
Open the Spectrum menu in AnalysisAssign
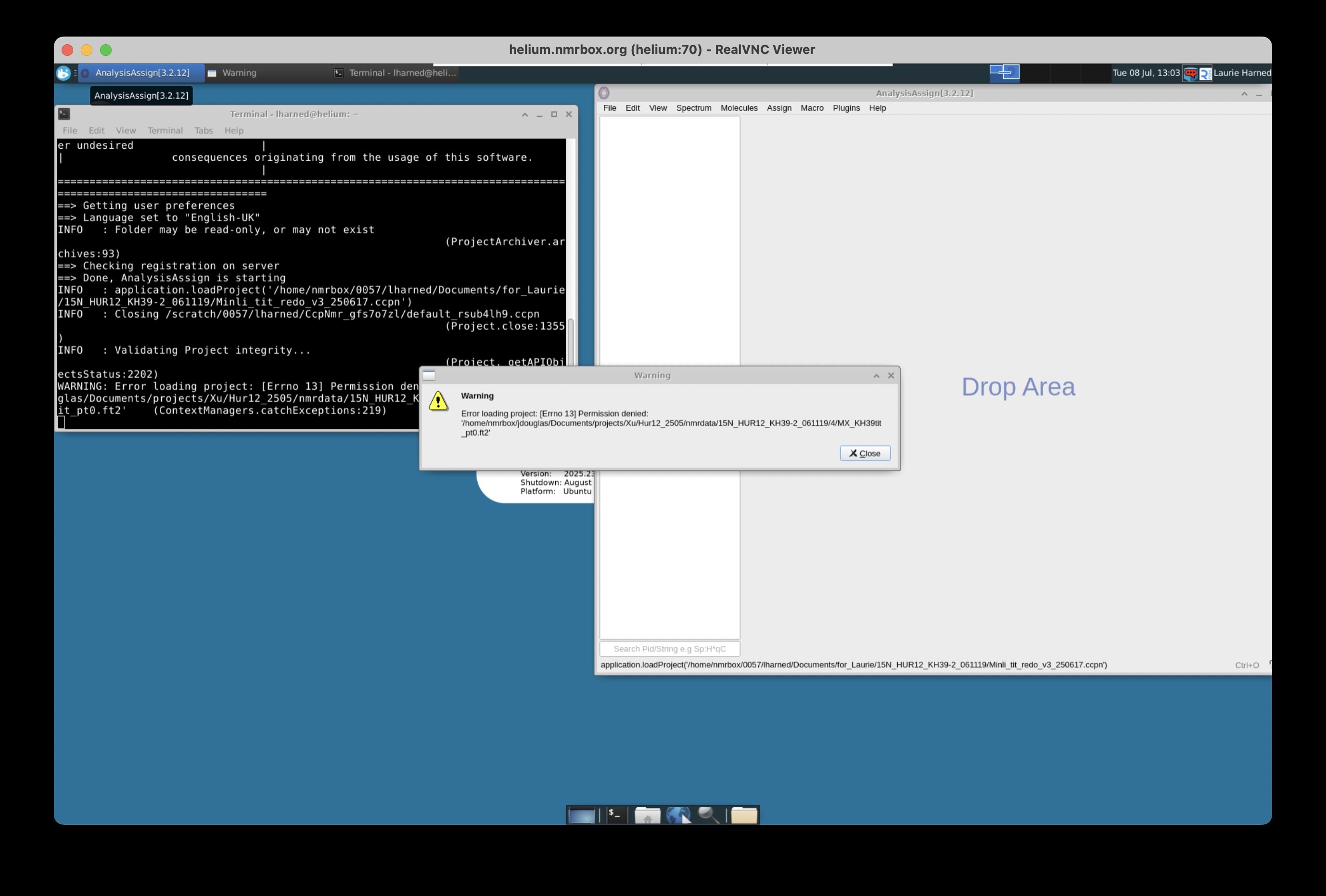click(x=693, y=108)
